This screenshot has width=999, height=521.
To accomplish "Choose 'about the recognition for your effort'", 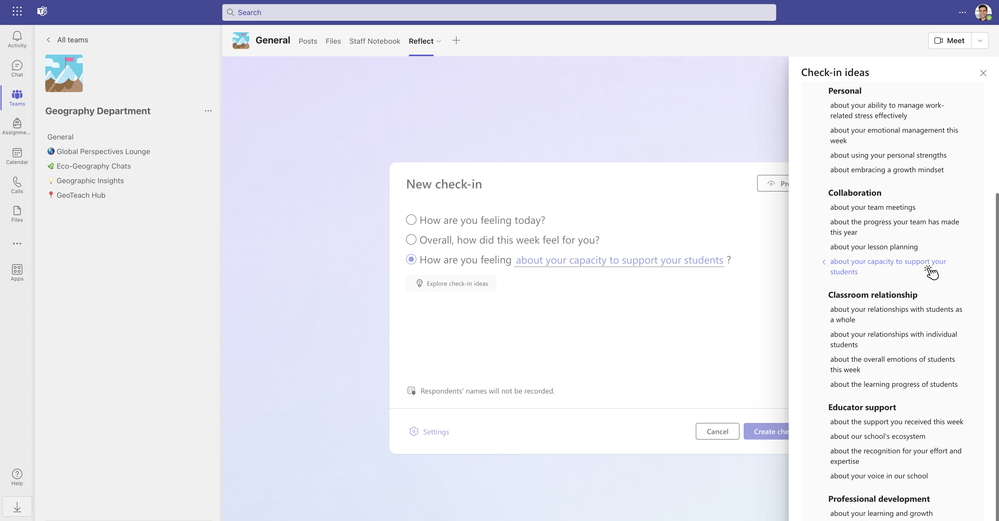I will coord(896,456).
